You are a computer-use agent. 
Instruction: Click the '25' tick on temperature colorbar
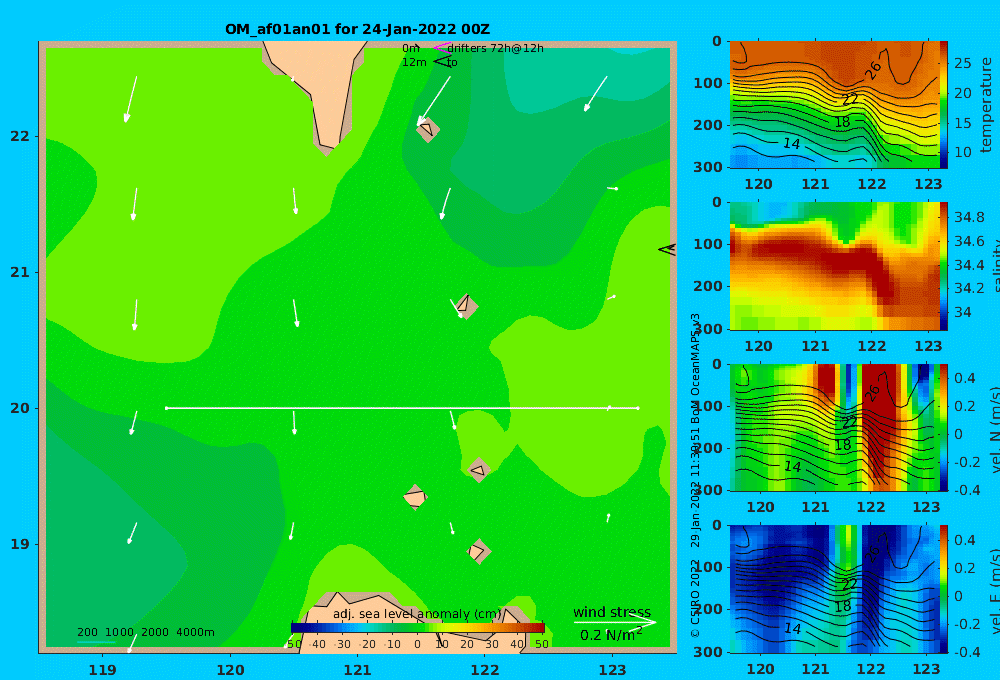(963, 63)
